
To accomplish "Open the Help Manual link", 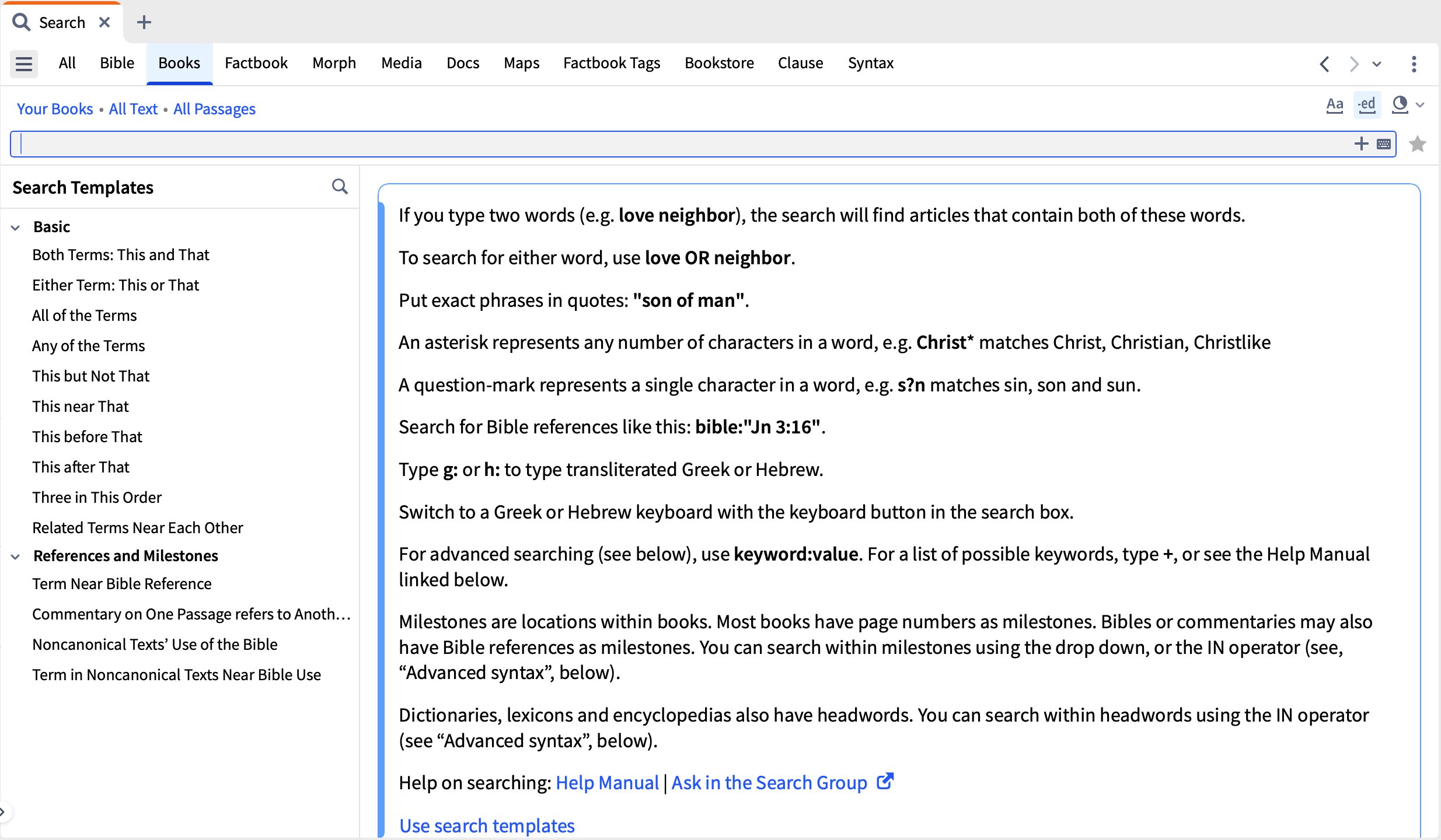I will (x=607, y=783).
